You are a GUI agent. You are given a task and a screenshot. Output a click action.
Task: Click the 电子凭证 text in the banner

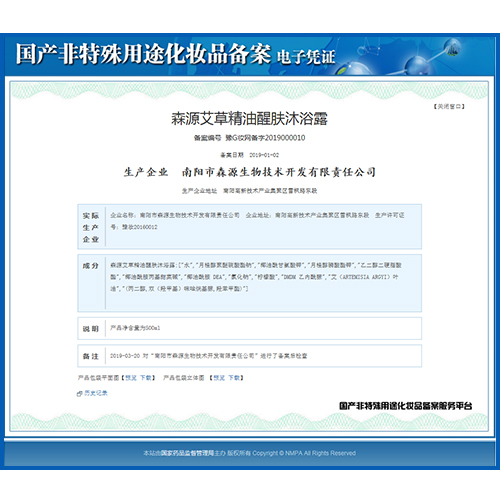pyautogui.click(x=306, y=57)
